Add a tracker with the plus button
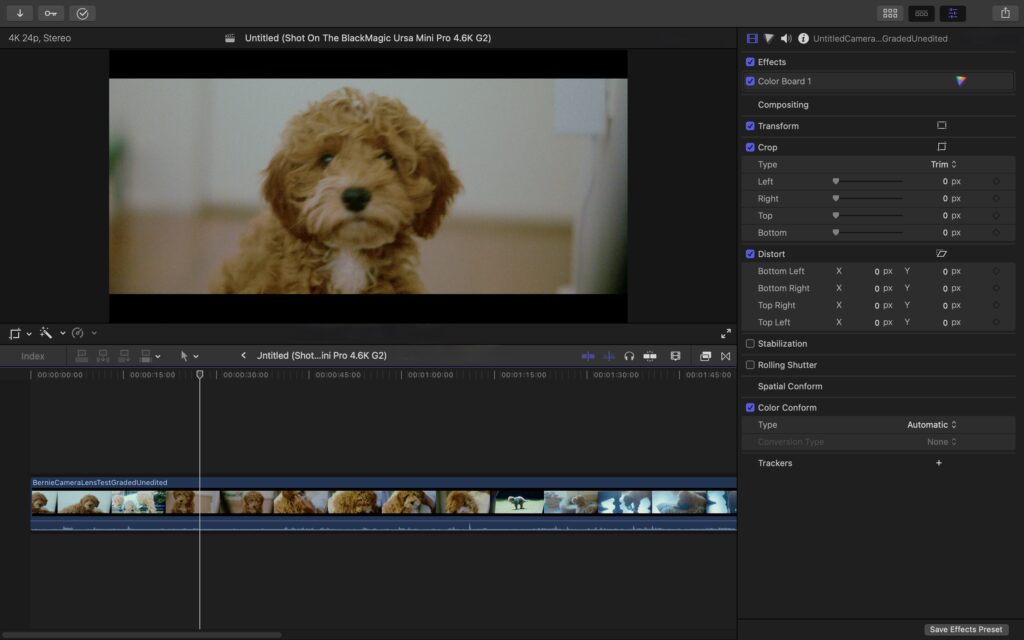The width and height of the screenshot is (1024, 640). coord(938,463)
